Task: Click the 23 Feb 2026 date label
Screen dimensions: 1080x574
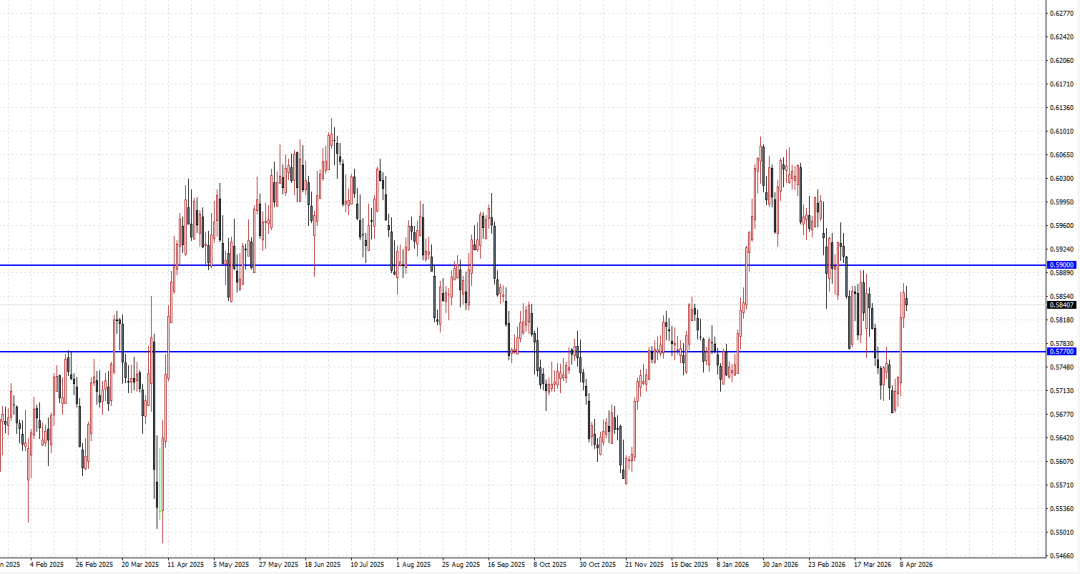Action: pyautogui.click(x=827, y=564)
